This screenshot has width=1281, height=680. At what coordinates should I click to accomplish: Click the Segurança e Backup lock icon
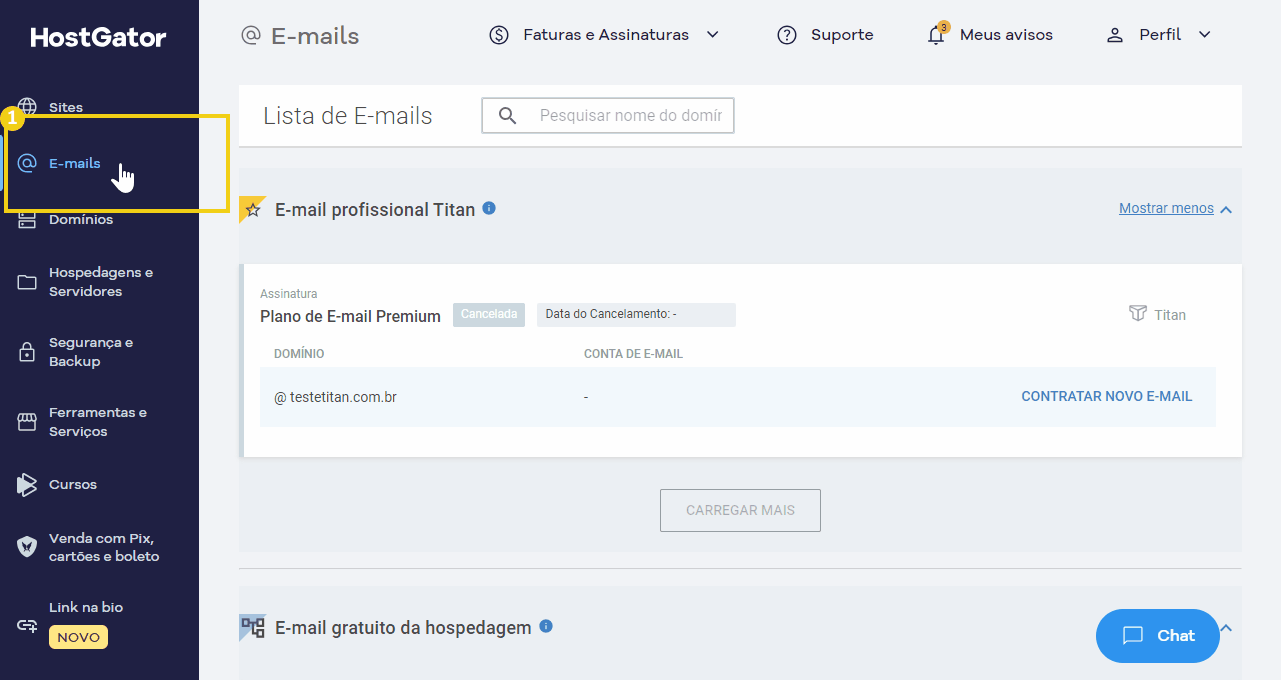27,352
